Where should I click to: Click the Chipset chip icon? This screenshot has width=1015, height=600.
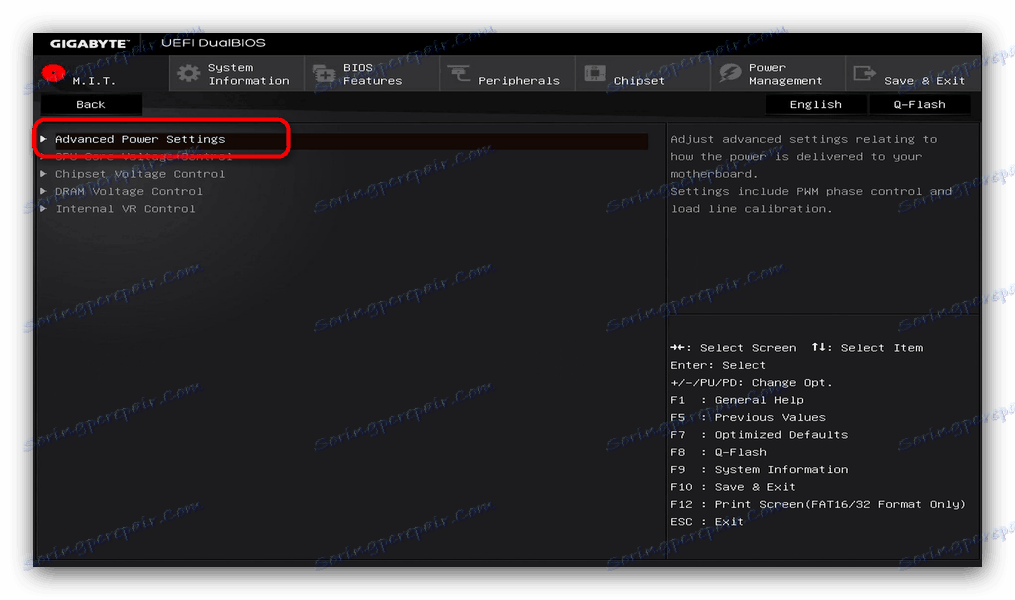(595, 73)
